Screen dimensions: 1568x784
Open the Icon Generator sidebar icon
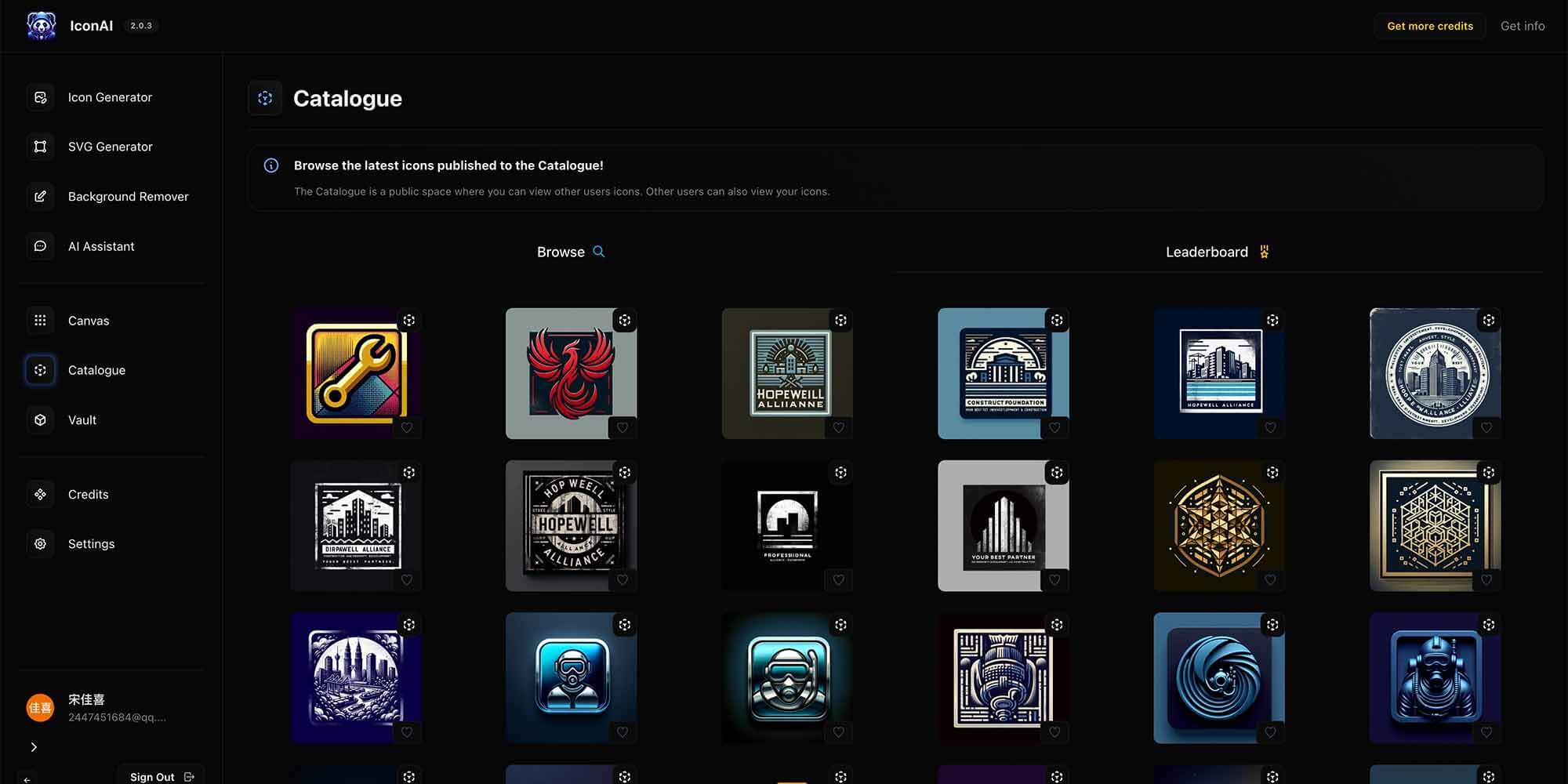40,97
